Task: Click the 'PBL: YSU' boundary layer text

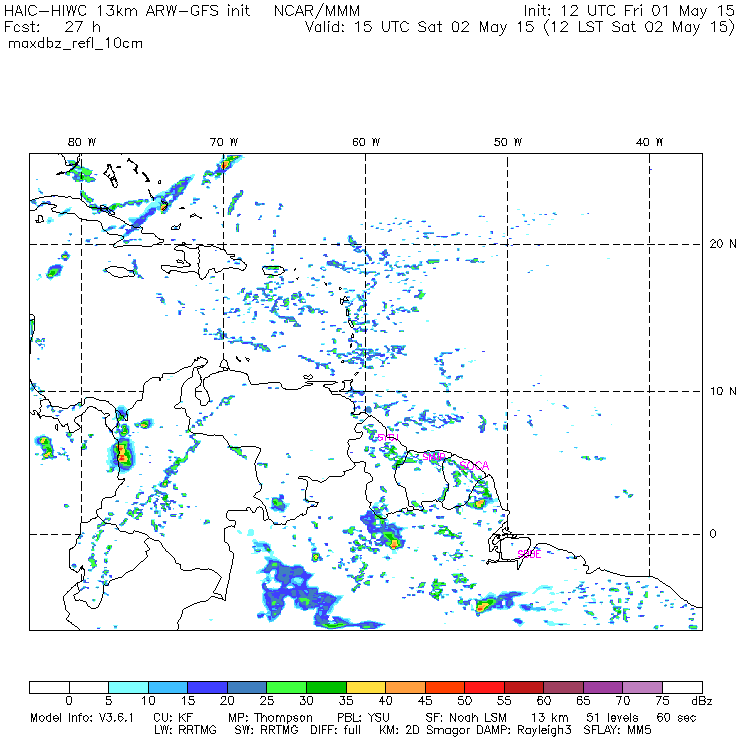Action: [x=363, y=718]
